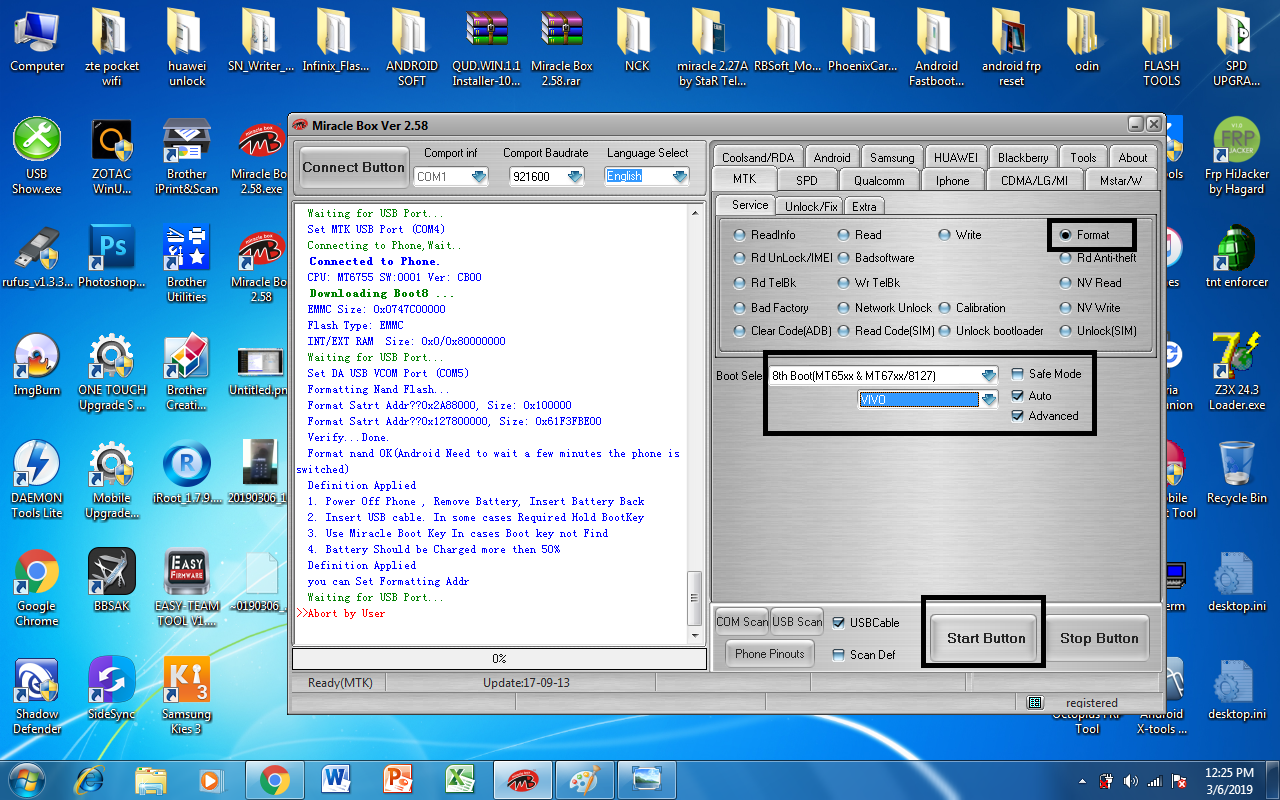Open Frp HiJacker by Hagard icon

point(1237,156)
